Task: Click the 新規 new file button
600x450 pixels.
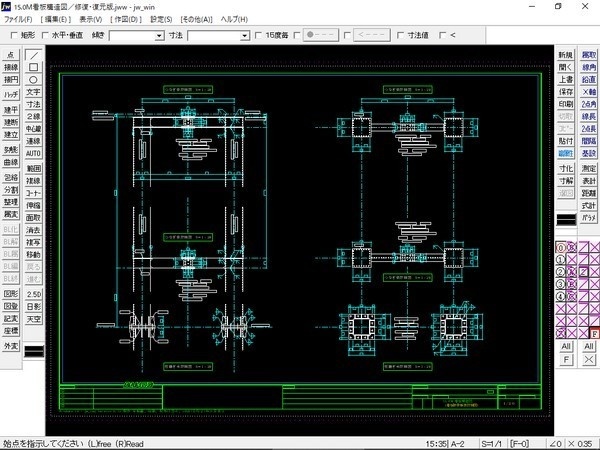Action: pos(566,55)
